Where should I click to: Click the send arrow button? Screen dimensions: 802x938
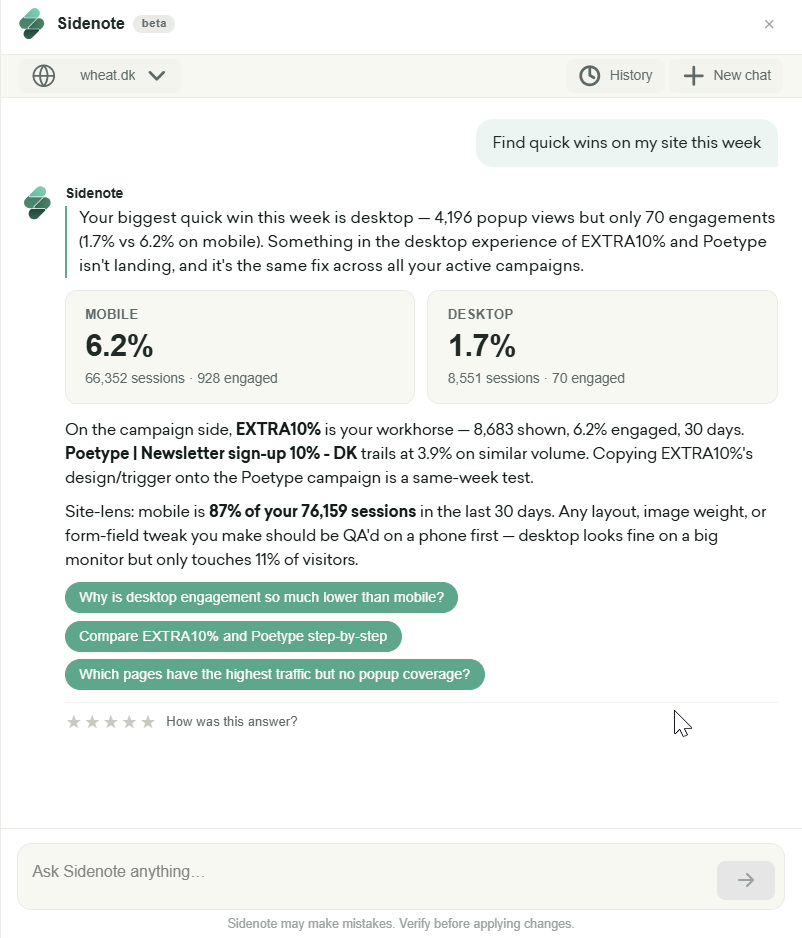[746, 880]
